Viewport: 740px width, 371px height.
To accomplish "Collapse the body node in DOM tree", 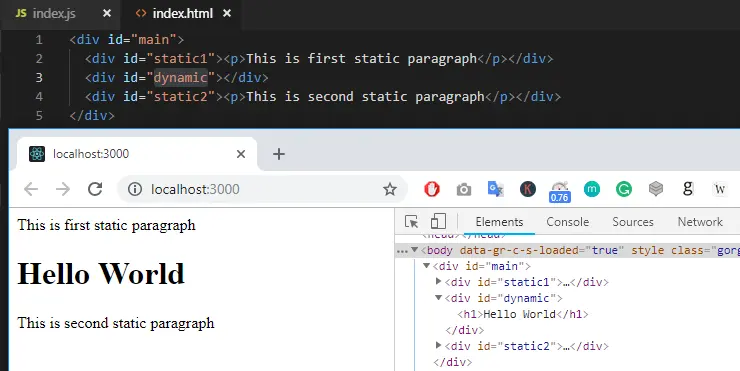I will [x=414, y=250].
